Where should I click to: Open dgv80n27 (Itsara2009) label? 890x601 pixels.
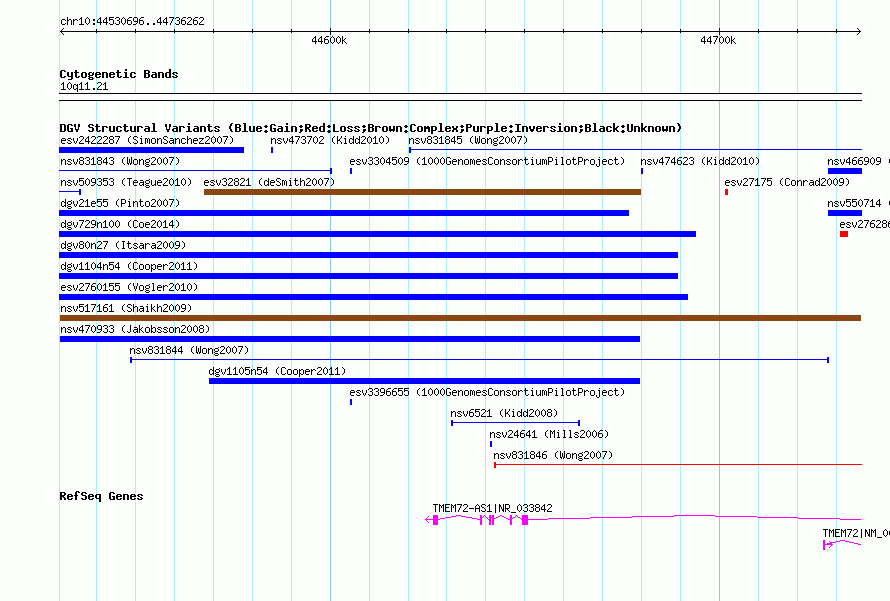[123, 245]
